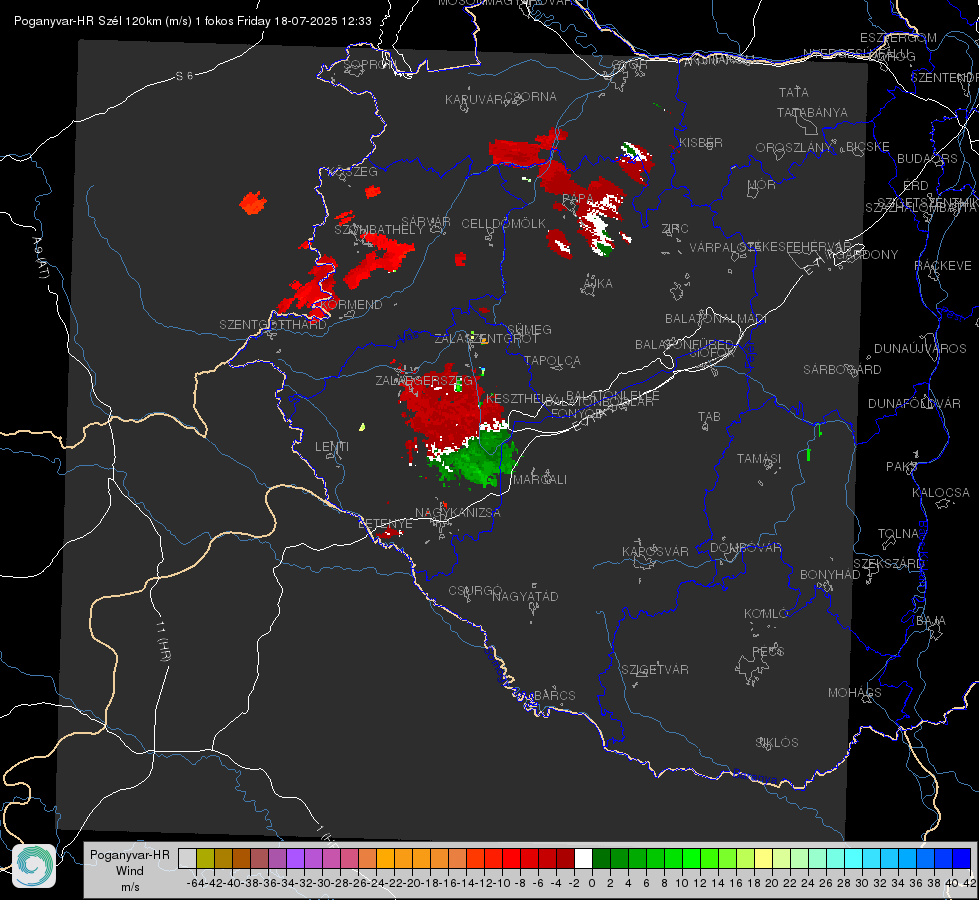Click the TOLNA town label
This screenshot has width=979, height=900.
coord(898,533)
